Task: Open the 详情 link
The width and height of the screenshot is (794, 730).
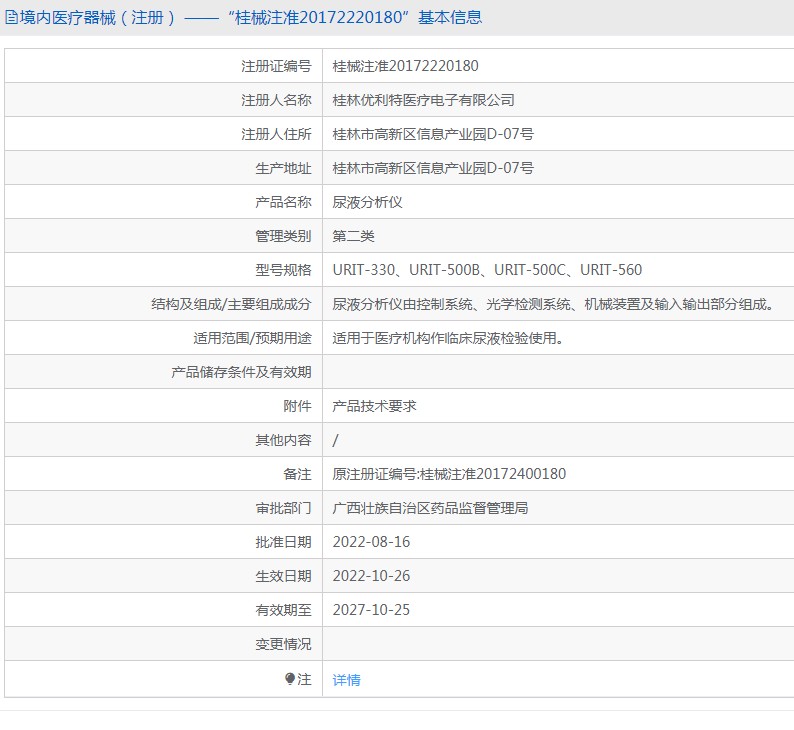Action: coord(346,680)
